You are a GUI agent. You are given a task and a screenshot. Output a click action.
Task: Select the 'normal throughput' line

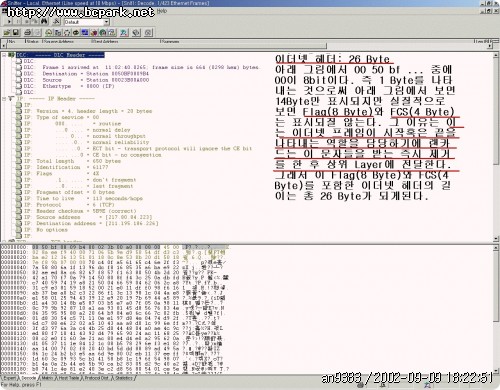85,136
